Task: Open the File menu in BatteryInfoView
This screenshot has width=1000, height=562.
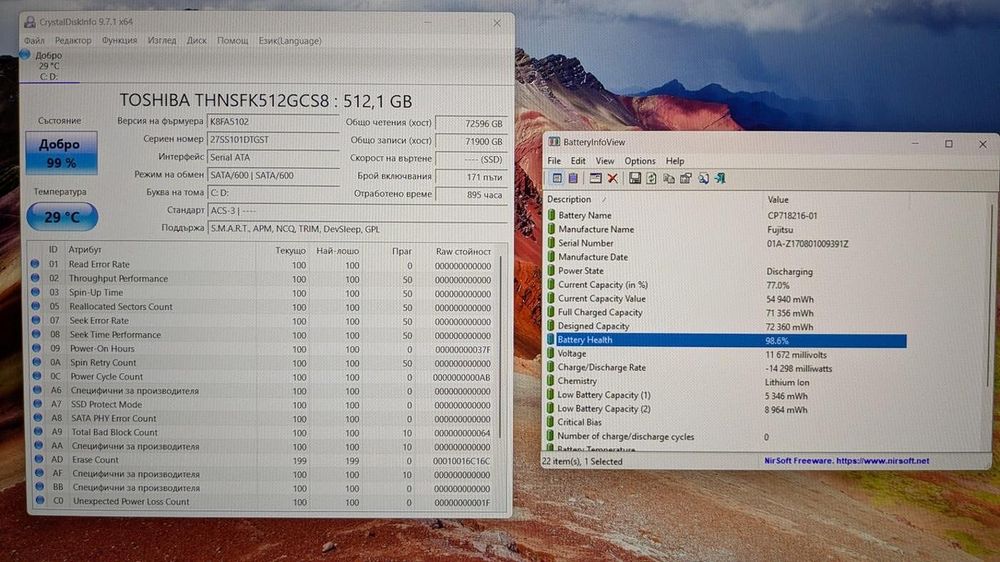Action: [x=554, y=161]
